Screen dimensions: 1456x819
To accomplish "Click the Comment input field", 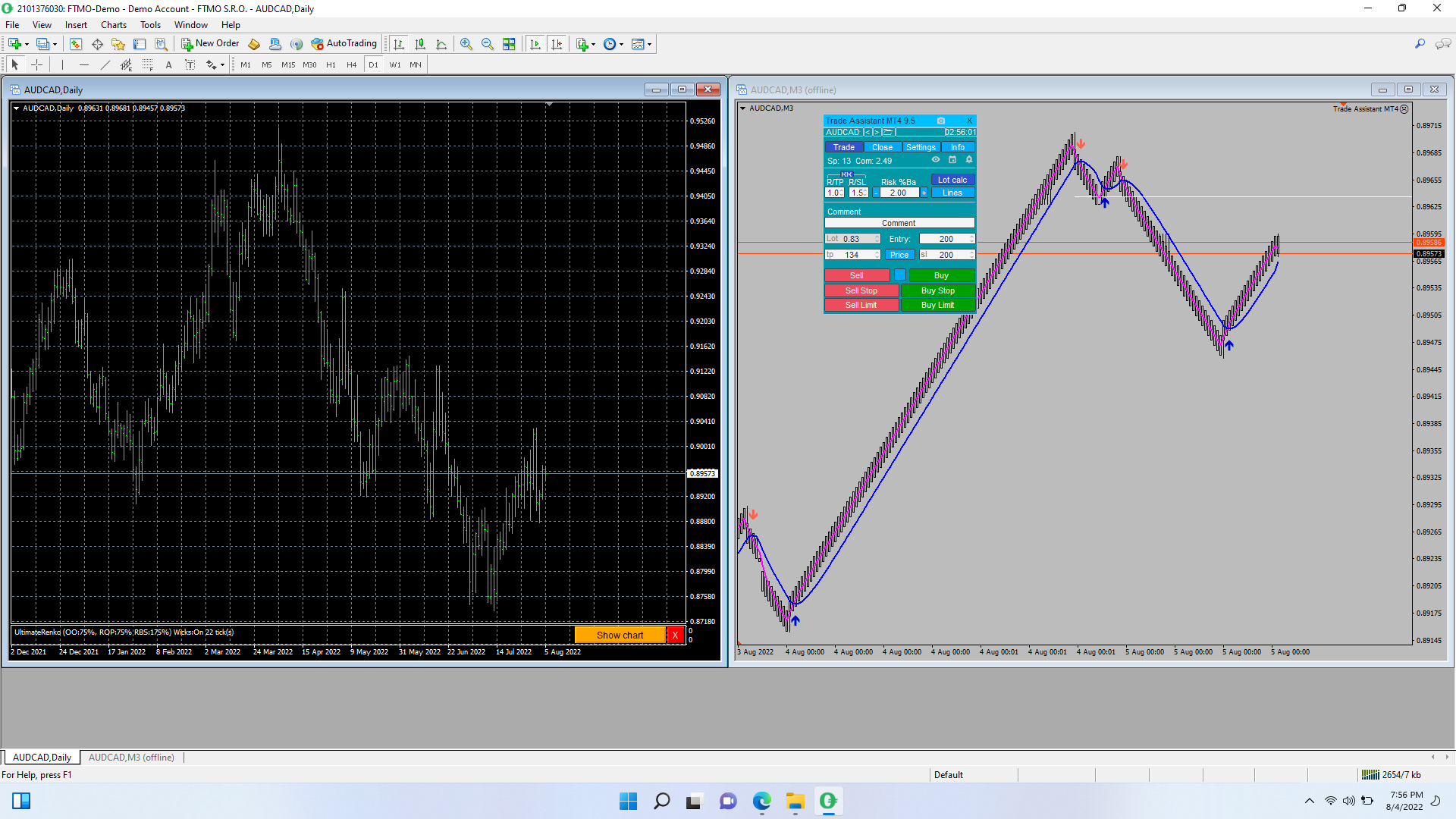I will click(899, 223).
